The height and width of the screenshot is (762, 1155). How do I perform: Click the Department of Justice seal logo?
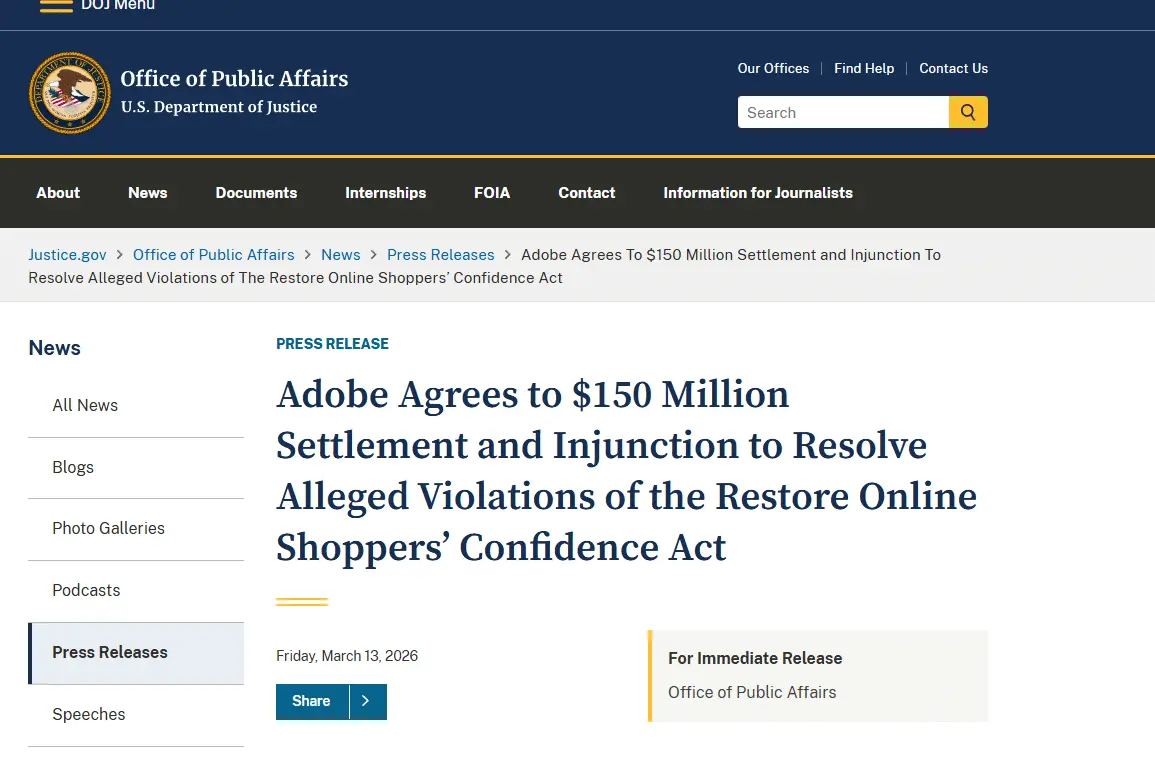pos(69,92)
